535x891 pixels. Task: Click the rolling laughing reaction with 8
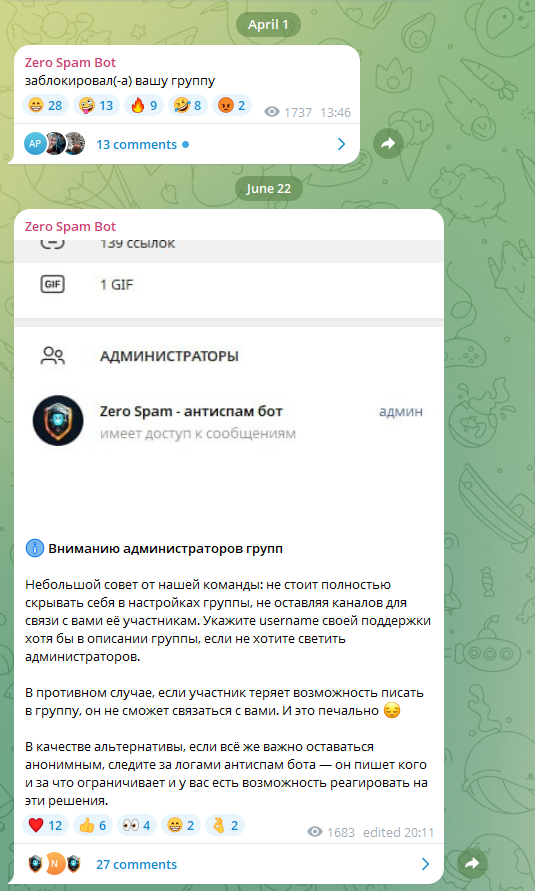187,106
